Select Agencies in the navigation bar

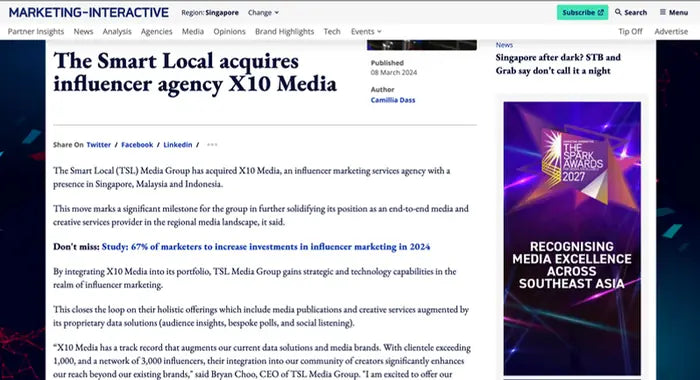156,31
